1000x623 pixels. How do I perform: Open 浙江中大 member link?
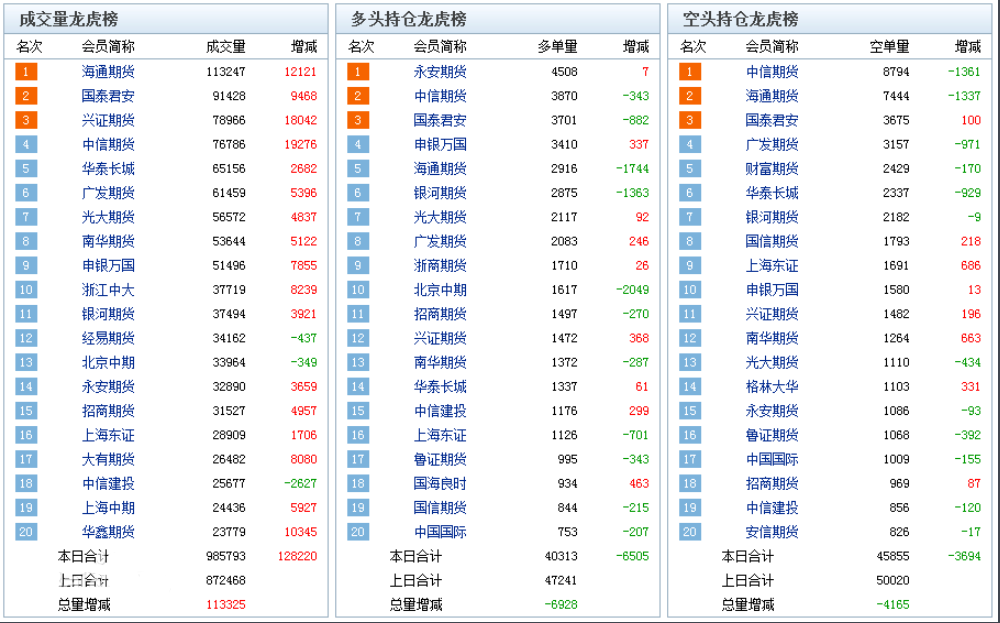[108, 290]
